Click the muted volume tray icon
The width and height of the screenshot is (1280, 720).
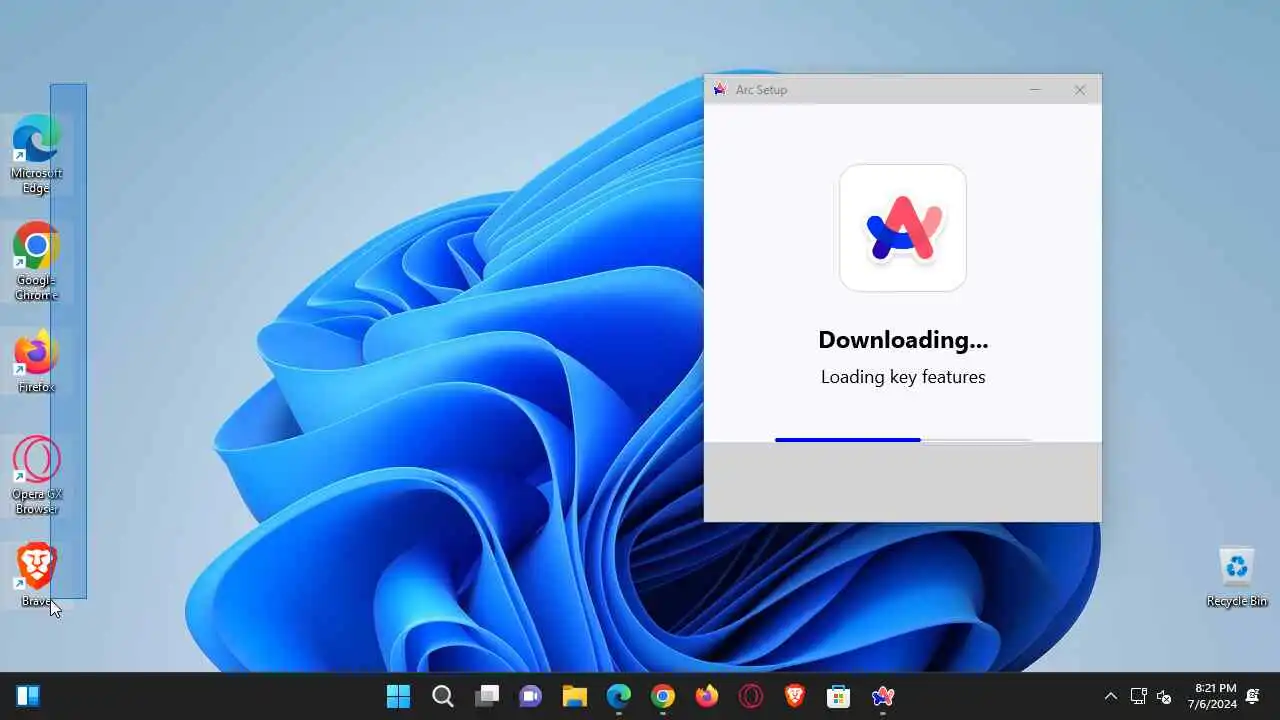(1164, 697)
